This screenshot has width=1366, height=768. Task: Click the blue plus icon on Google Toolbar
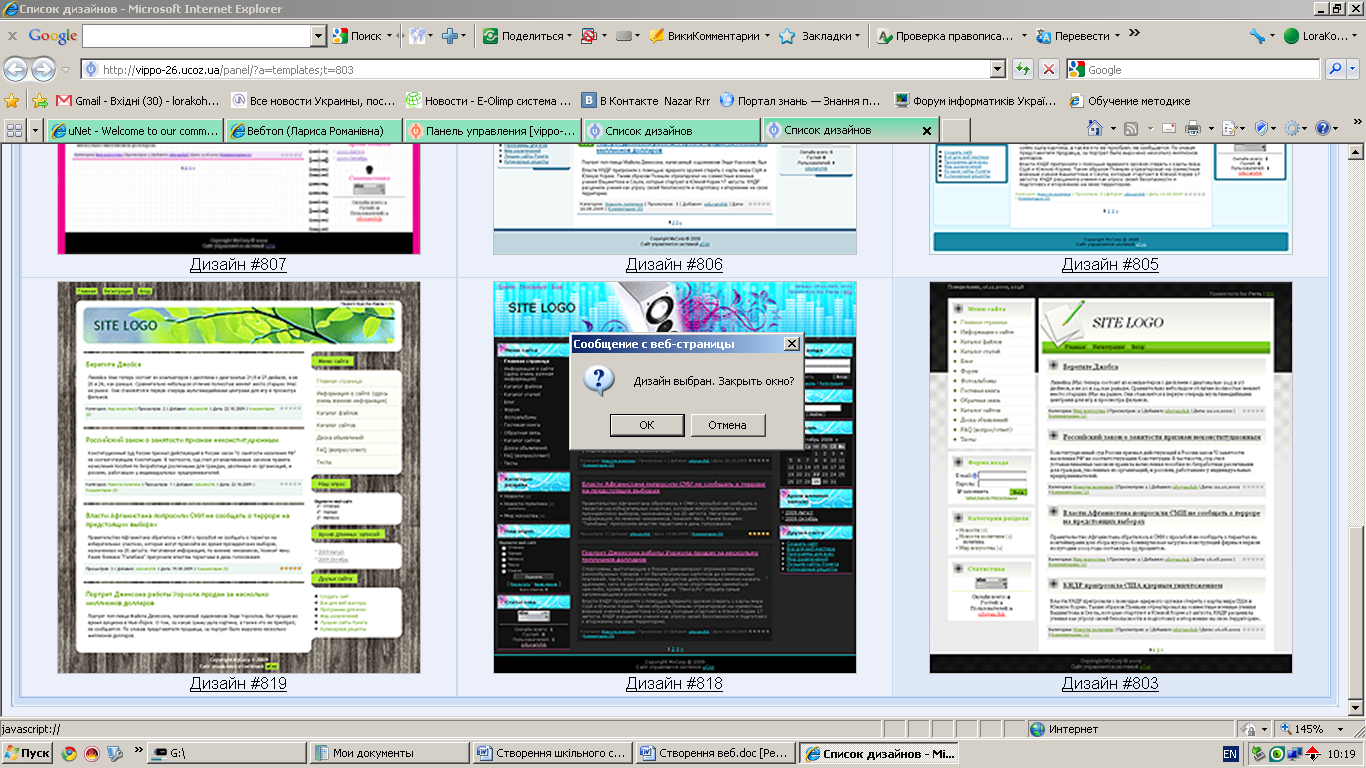(451, 36)
